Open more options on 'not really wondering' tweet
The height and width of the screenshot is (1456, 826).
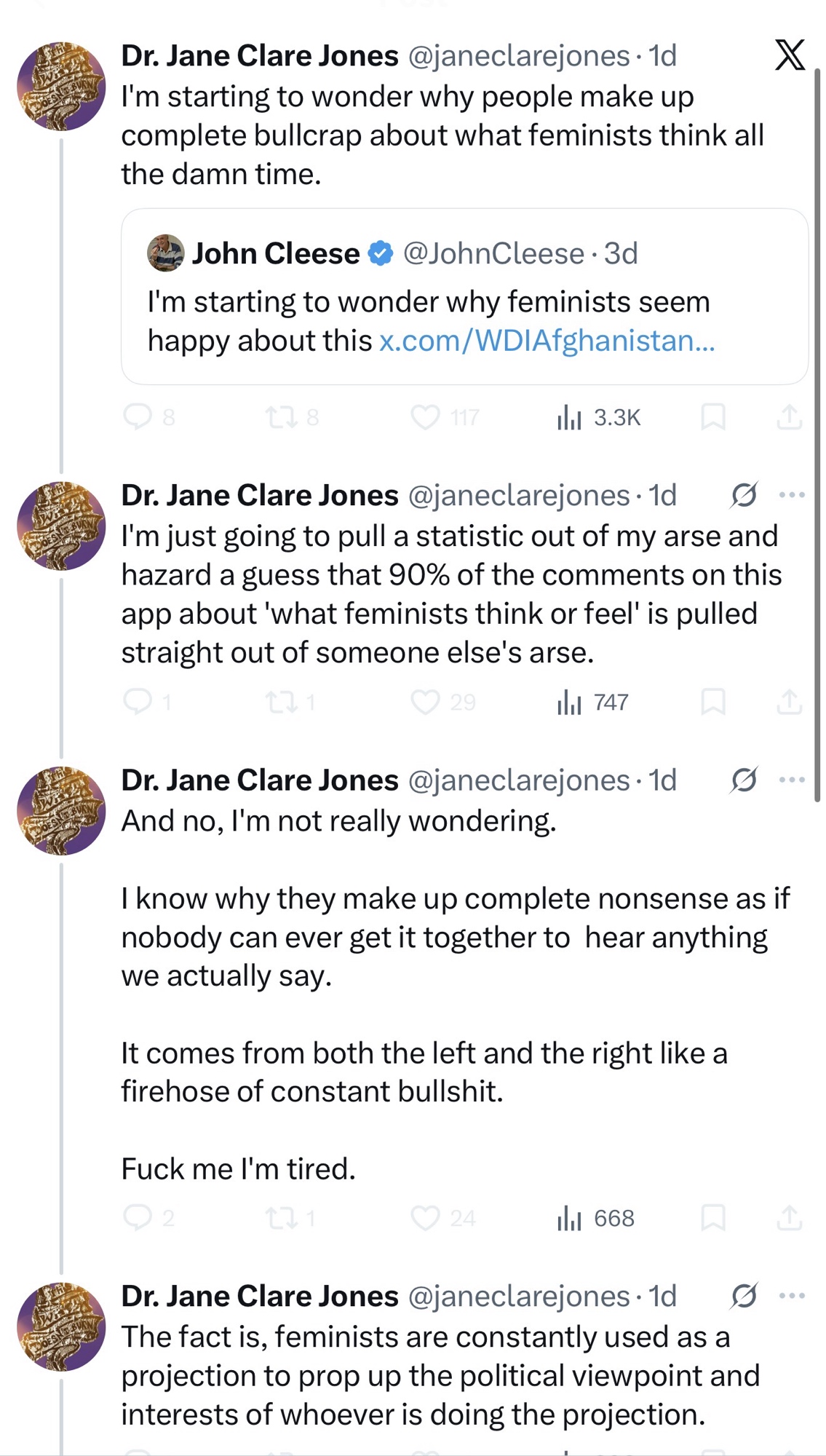(x=792, y=780)
